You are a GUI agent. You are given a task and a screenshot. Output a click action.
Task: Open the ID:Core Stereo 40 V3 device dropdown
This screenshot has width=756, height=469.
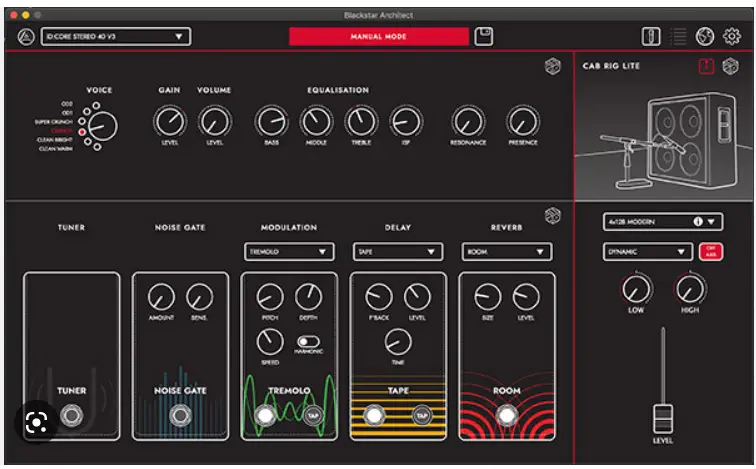click(x=116, y=37)
